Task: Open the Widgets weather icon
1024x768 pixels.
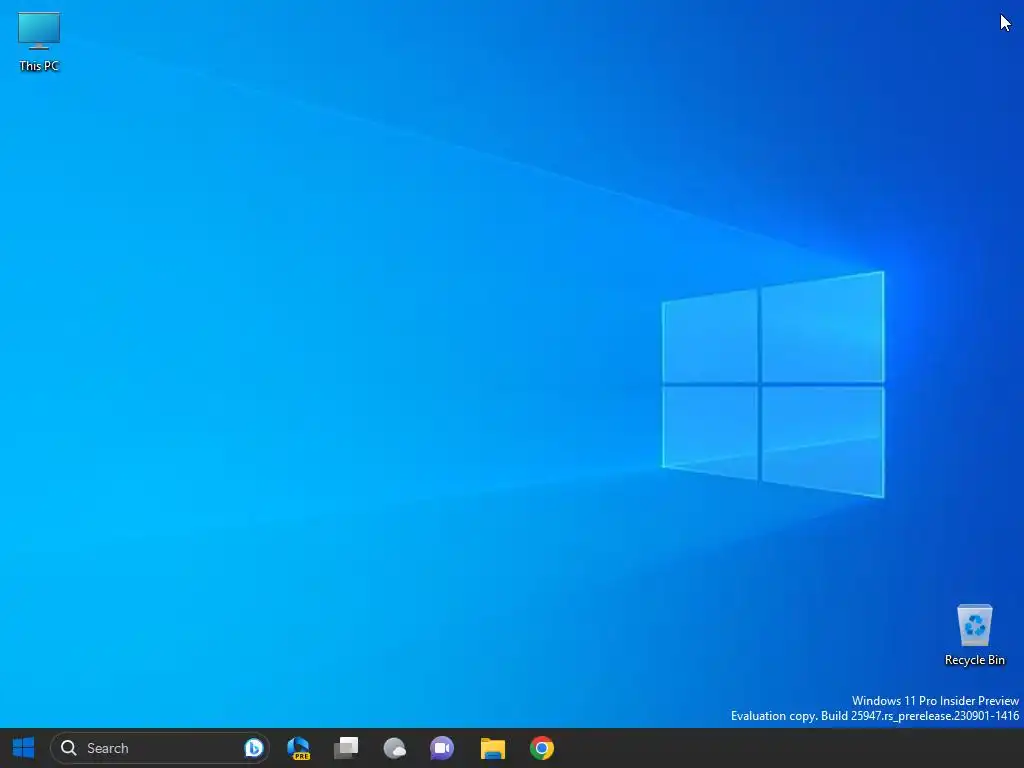Action: click(394, 748)
